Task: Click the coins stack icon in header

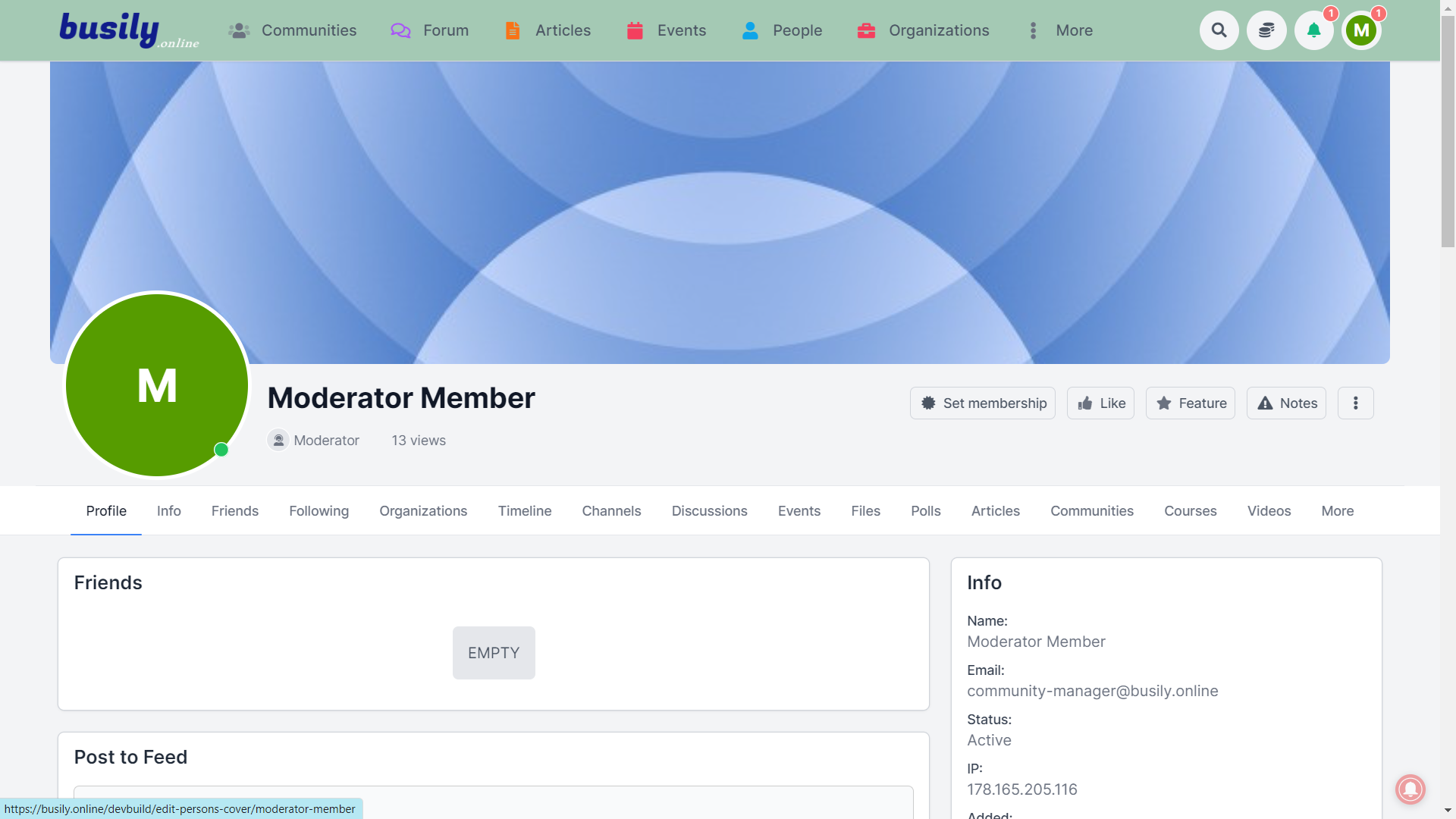Action: coord(1266,30)
